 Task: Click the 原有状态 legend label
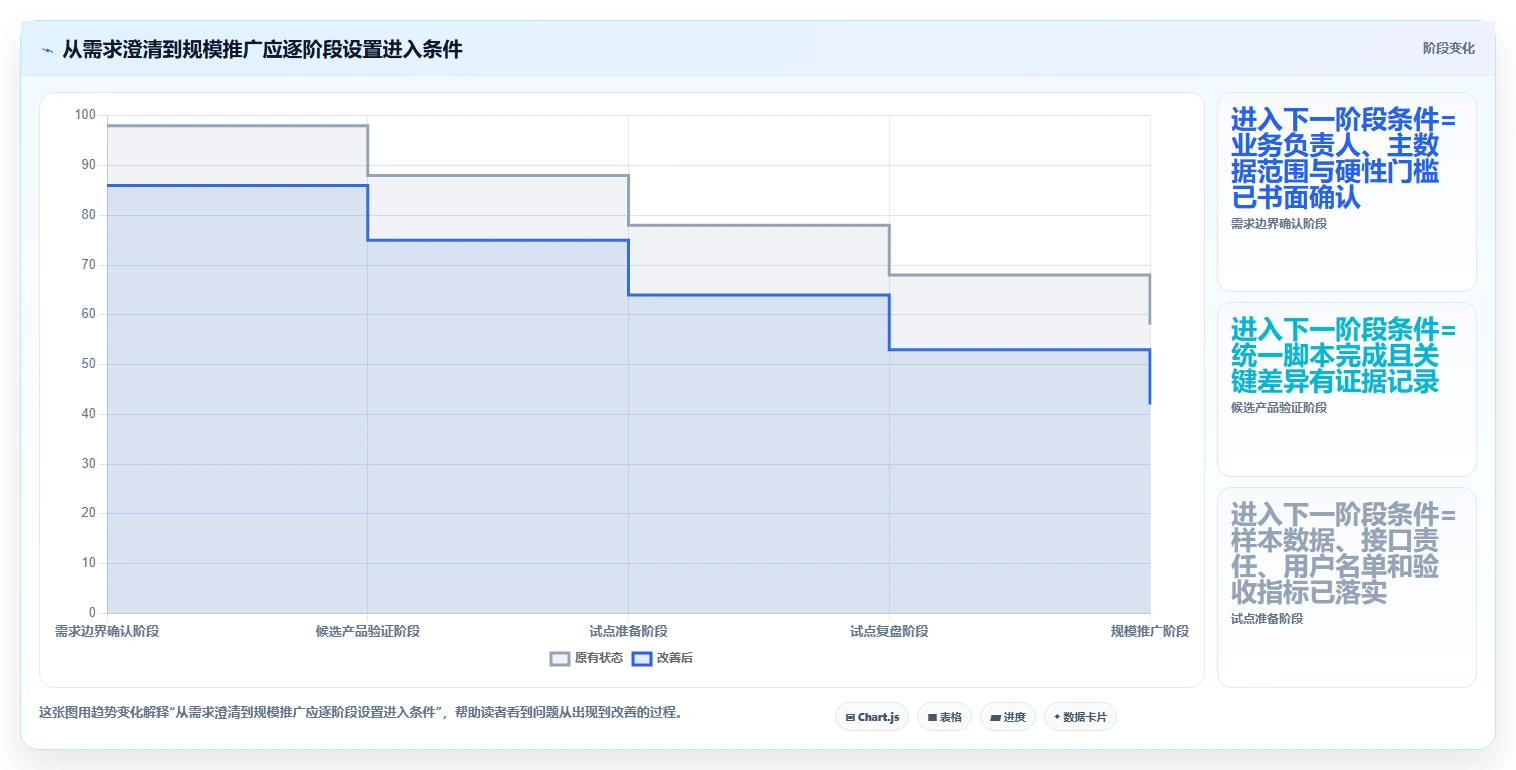pyautogui.click(x=599, y=658)
